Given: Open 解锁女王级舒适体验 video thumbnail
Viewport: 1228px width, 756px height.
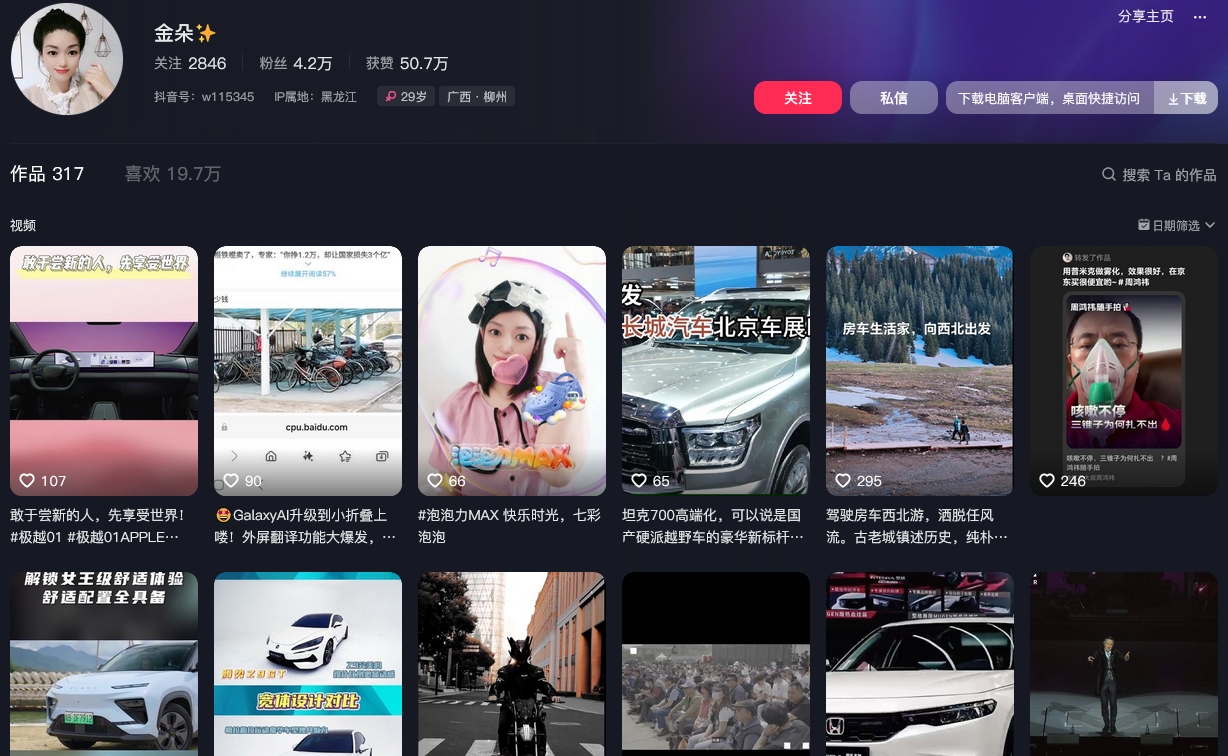Looking at the screenshot, I should tap(104, 664).
